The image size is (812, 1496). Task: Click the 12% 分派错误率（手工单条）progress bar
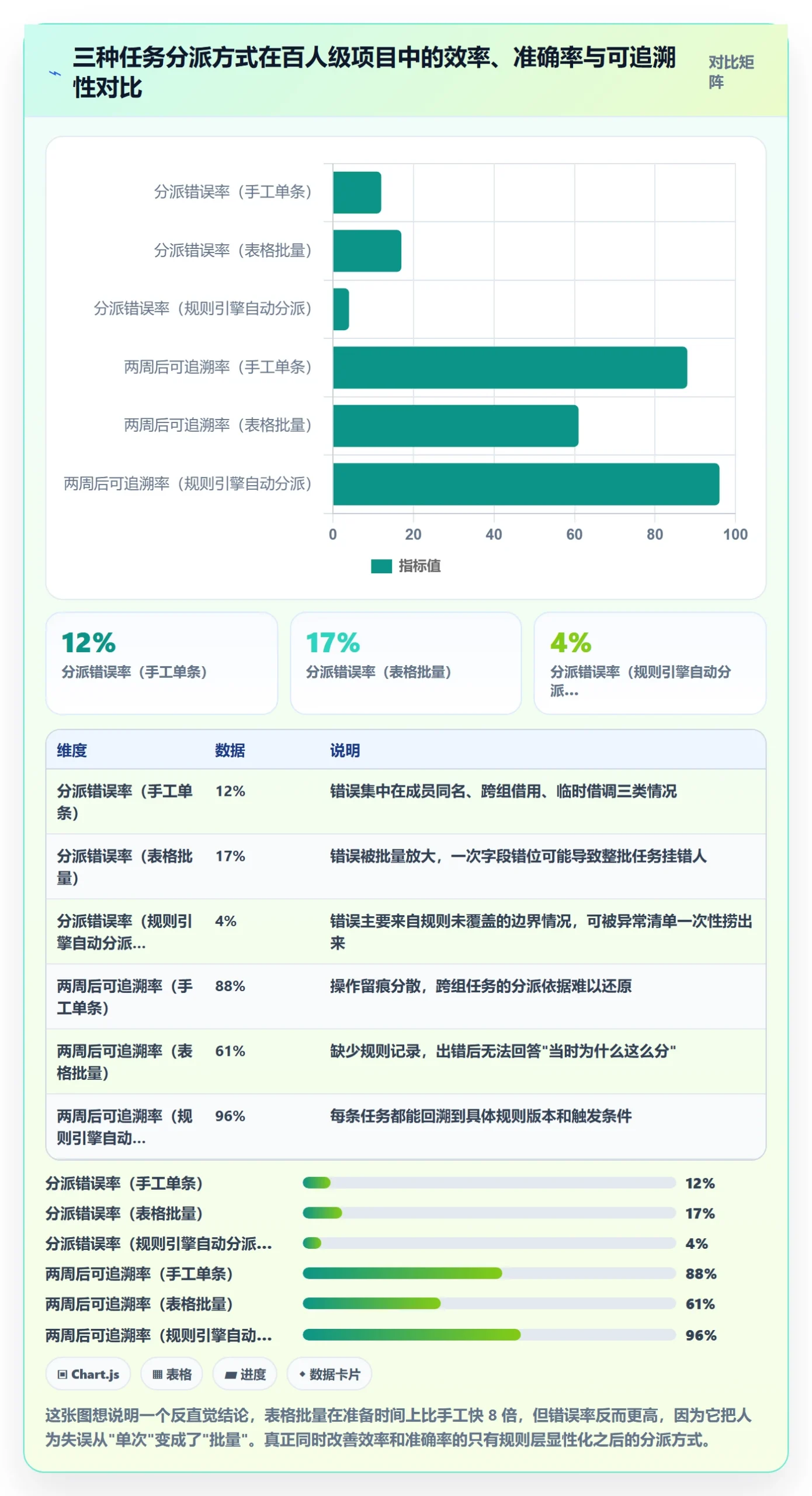(x=489, y=1183)
